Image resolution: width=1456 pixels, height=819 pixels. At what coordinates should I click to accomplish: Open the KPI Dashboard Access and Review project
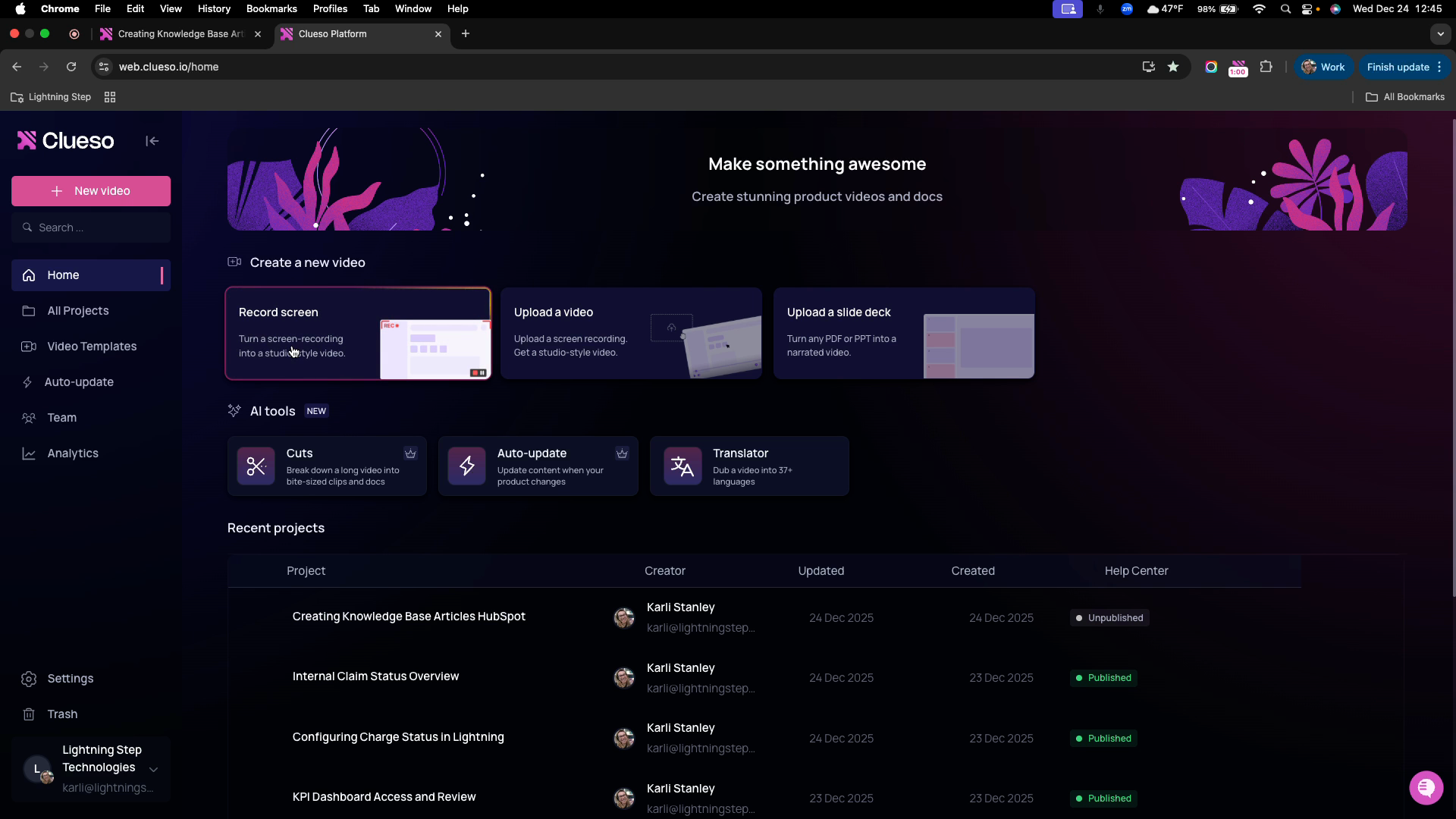384,797
